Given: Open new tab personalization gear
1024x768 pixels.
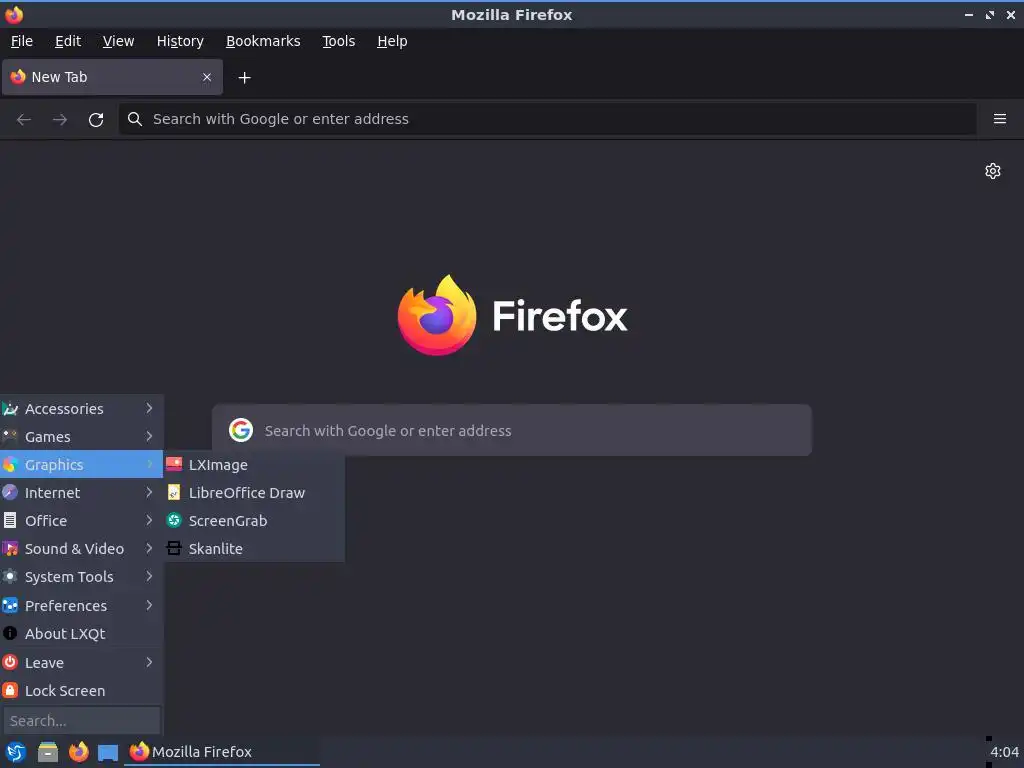Looking at the screenshot, I should (x=993, y=171).
